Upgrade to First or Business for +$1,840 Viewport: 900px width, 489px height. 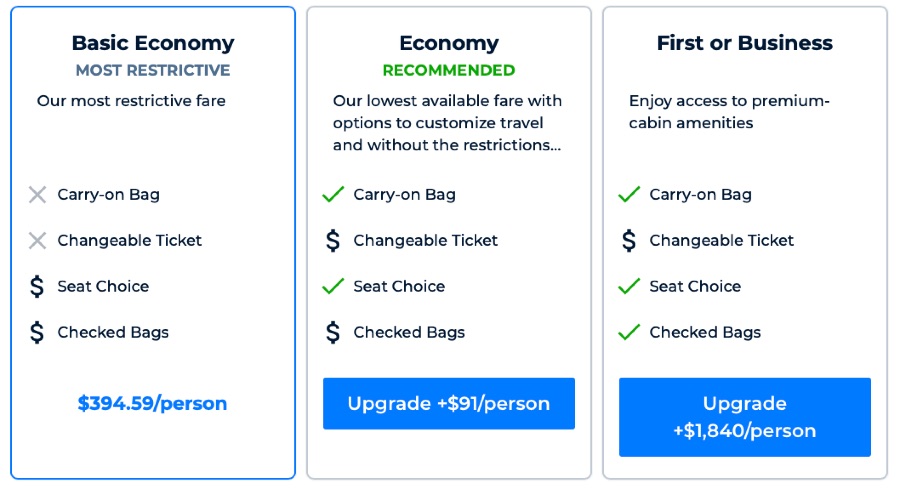[745, 417]
